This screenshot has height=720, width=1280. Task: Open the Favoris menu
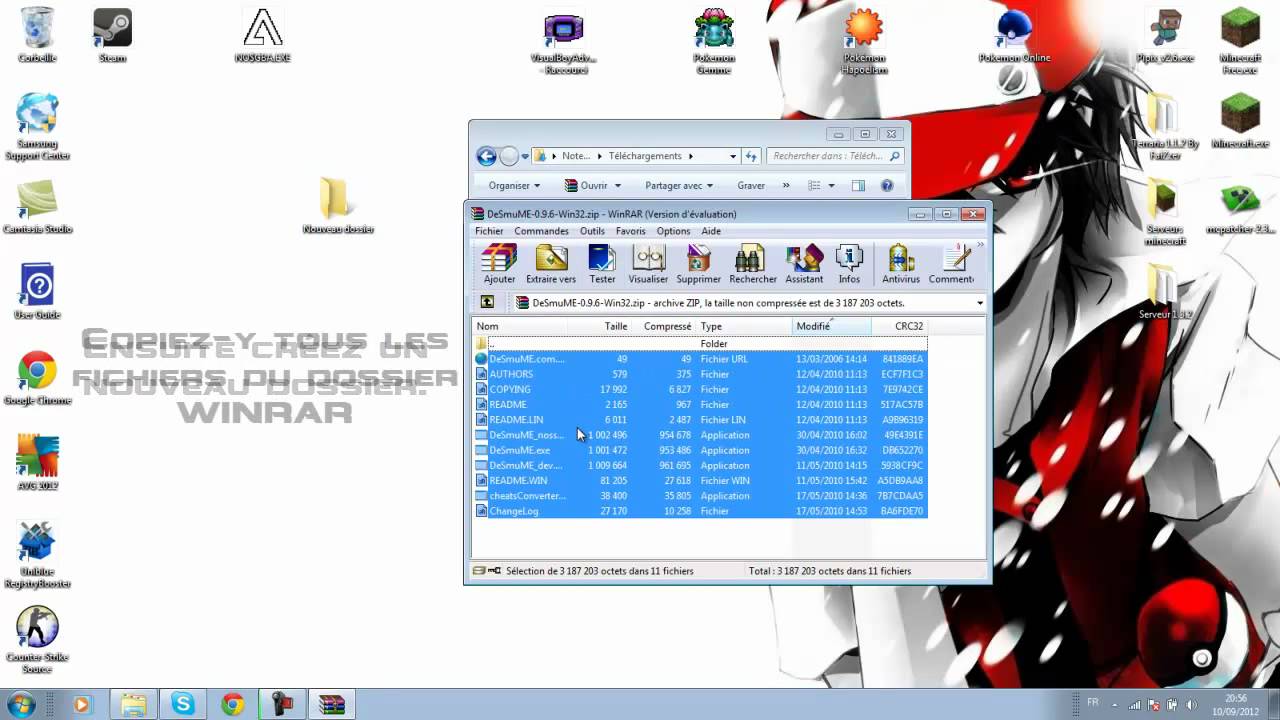(630, 231)
